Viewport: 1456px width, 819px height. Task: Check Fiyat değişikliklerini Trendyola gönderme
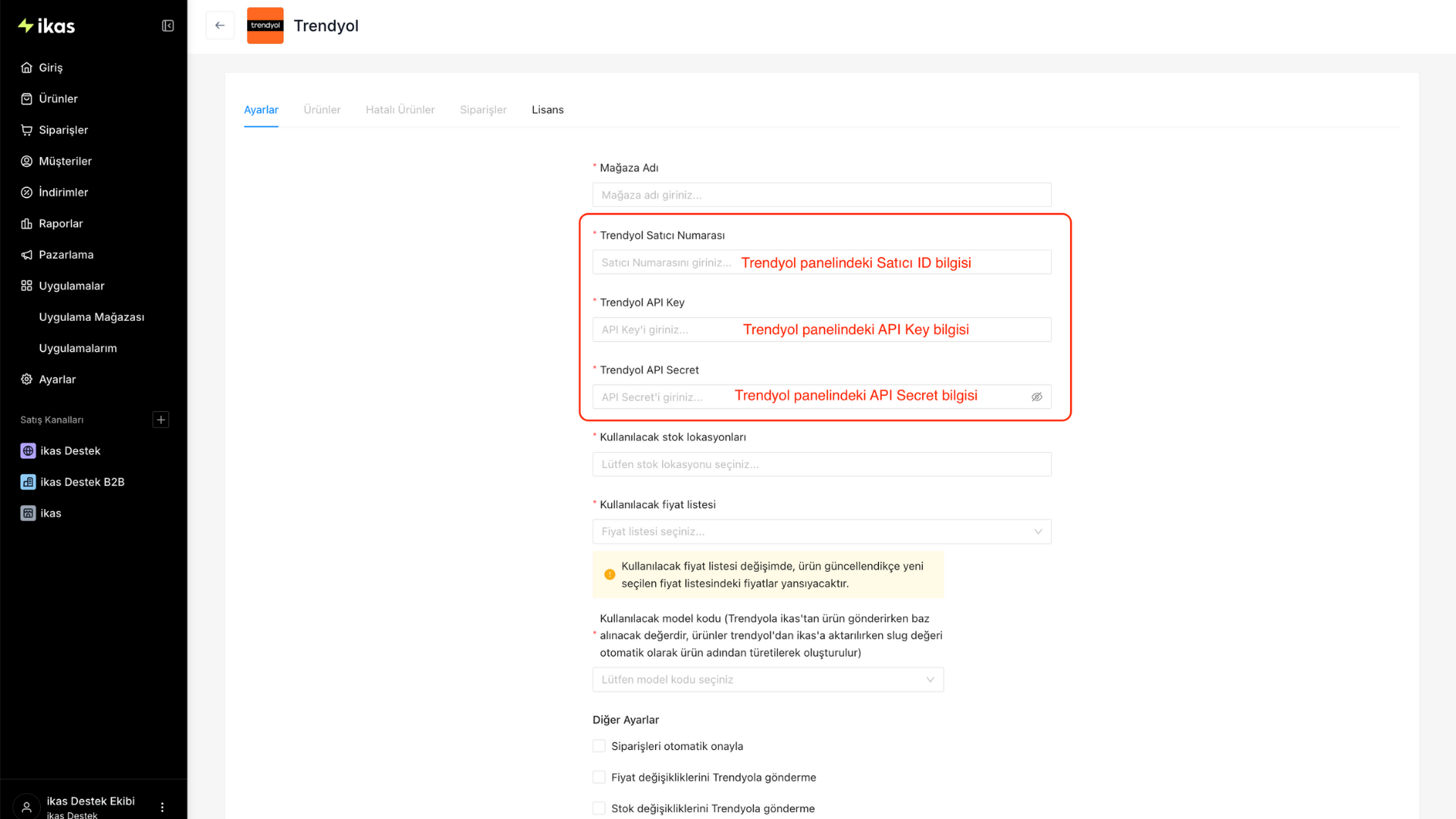599,777
